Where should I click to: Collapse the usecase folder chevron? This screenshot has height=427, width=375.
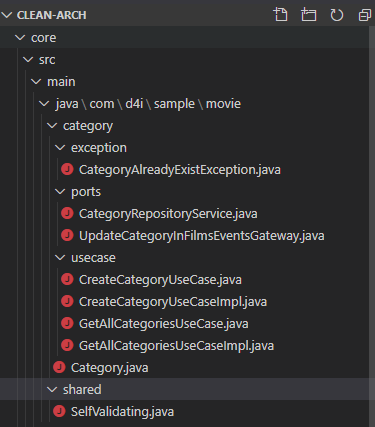tap(60, 258)
